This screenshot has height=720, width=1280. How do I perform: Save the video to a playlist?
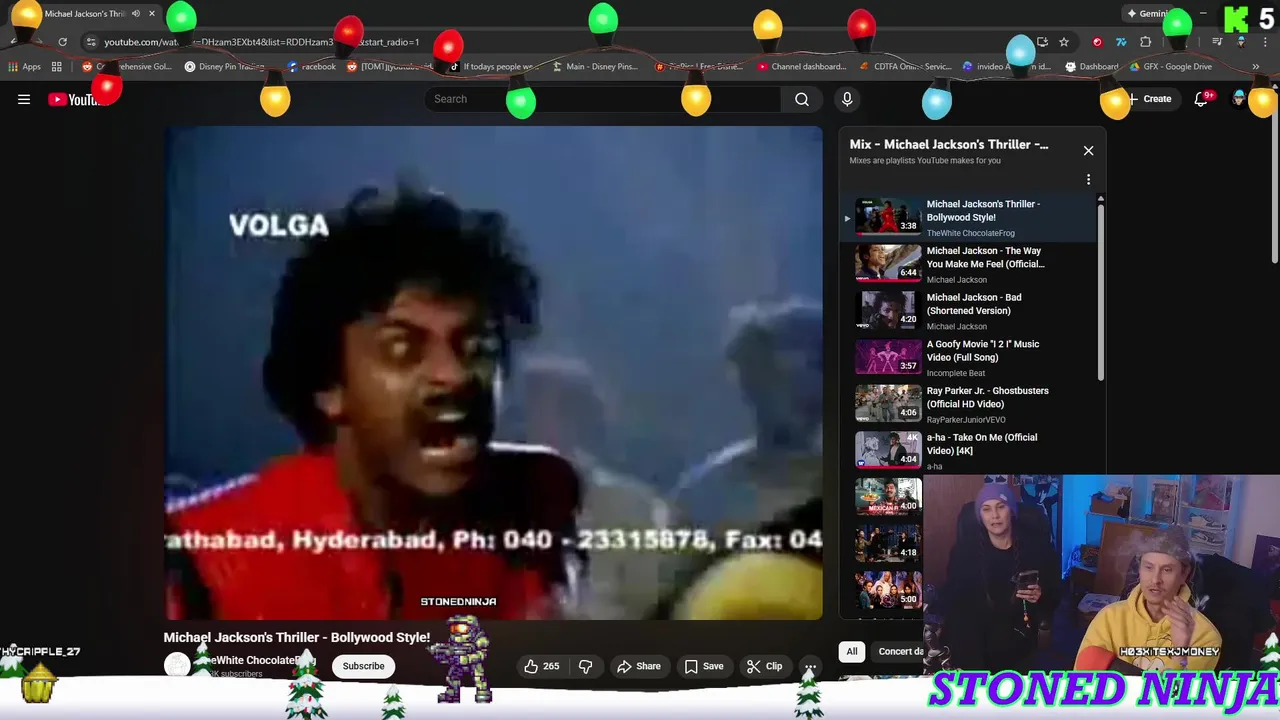tap(704, 666)
